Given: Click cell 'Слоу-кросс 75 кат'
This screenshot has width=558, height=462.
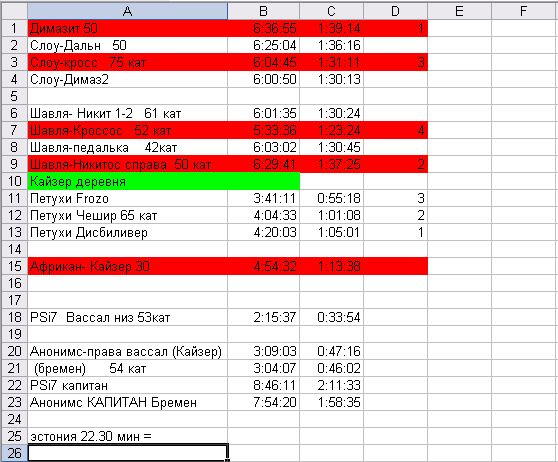Looking at the screenshot, I should [127, 62].
